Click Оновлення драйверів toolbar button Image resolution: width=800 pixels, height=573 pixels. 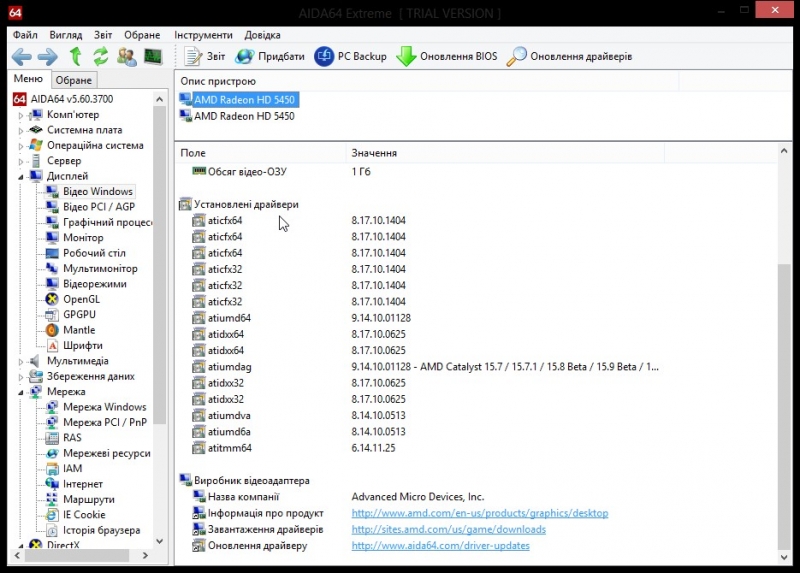(569, 56)
